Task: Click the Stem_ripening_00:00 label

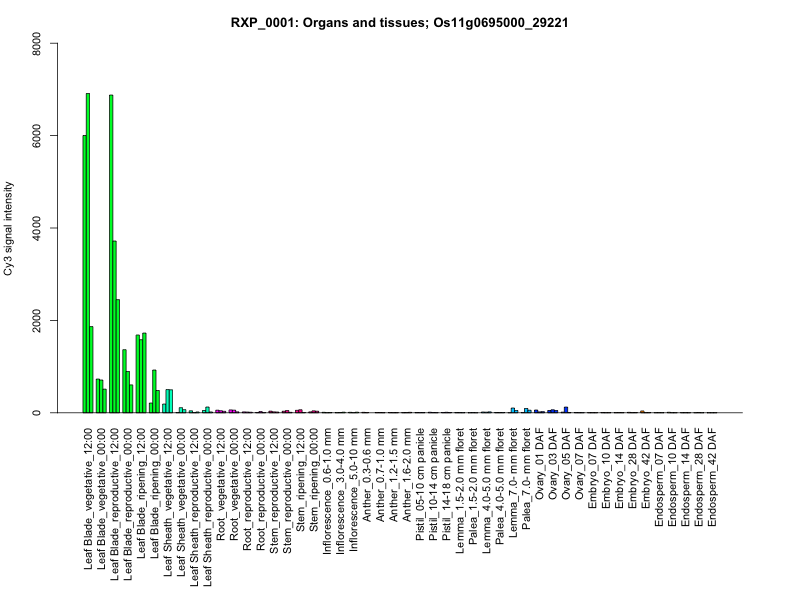Action: (x=313, y=480)
